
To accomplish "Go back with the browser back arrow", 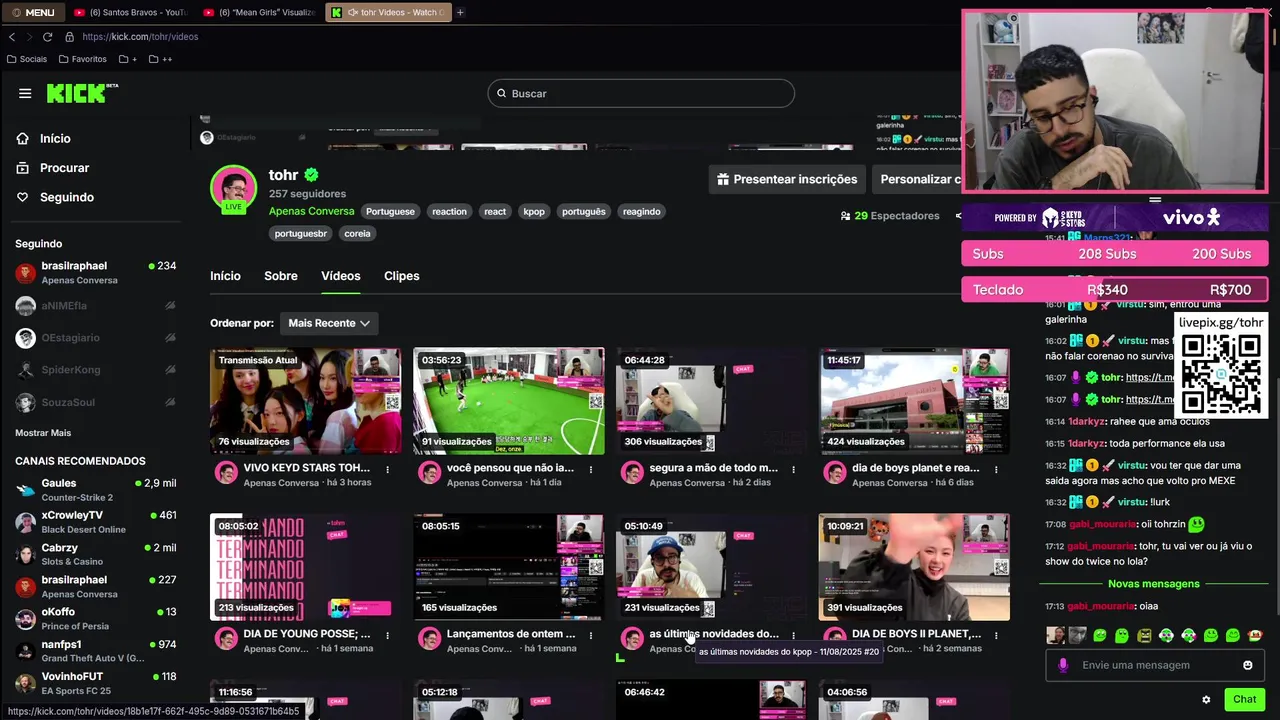I will coord(11,36).
